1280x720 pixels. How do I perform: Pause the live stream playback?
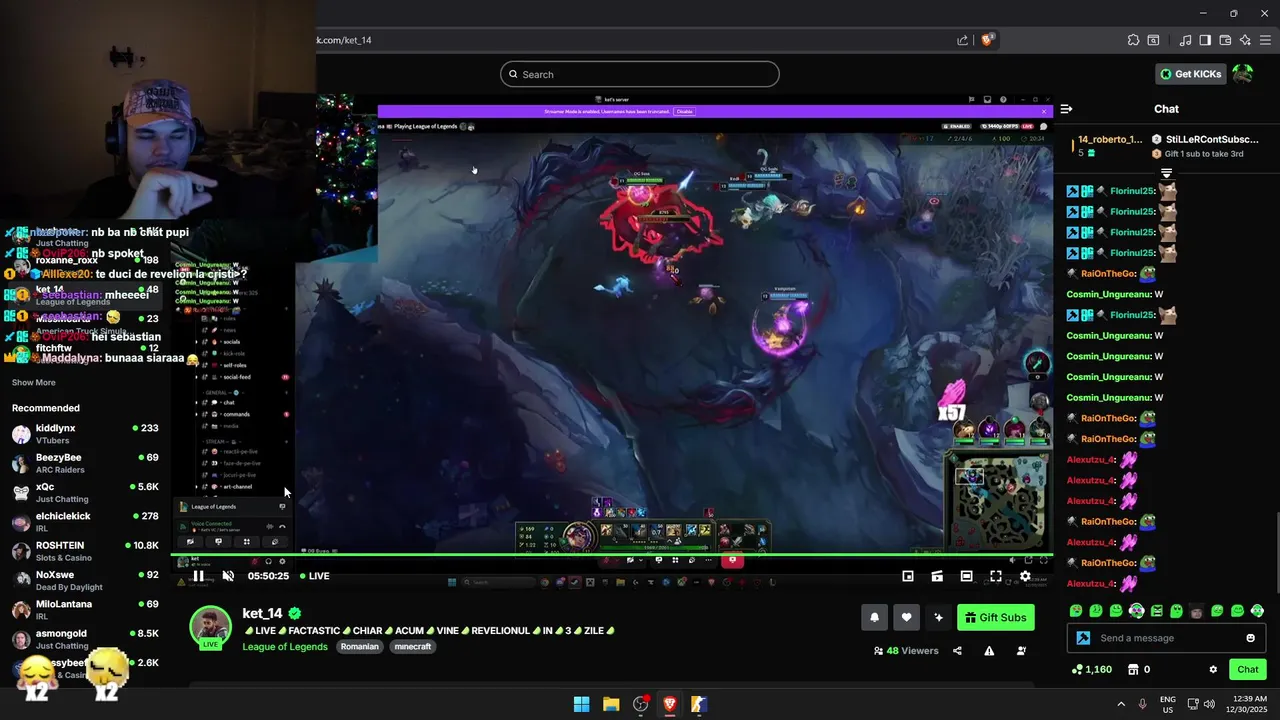click(x=199, y=576)
